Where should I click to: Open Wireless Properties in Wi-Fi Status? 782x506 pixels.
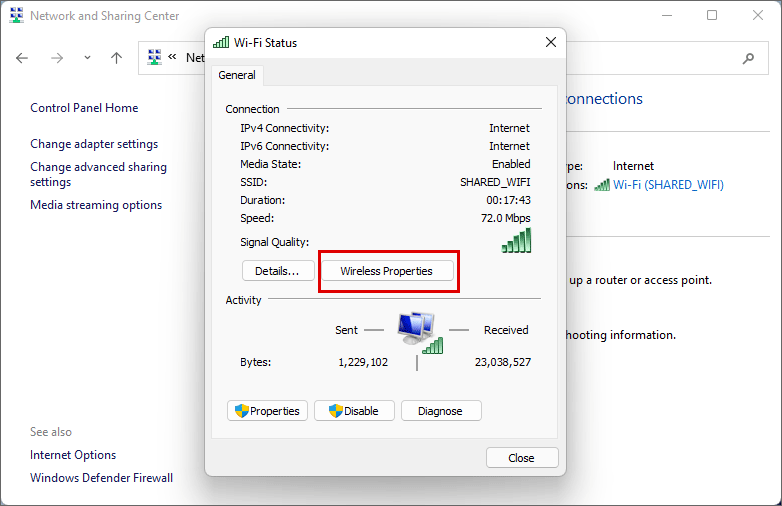pos(388,271)
